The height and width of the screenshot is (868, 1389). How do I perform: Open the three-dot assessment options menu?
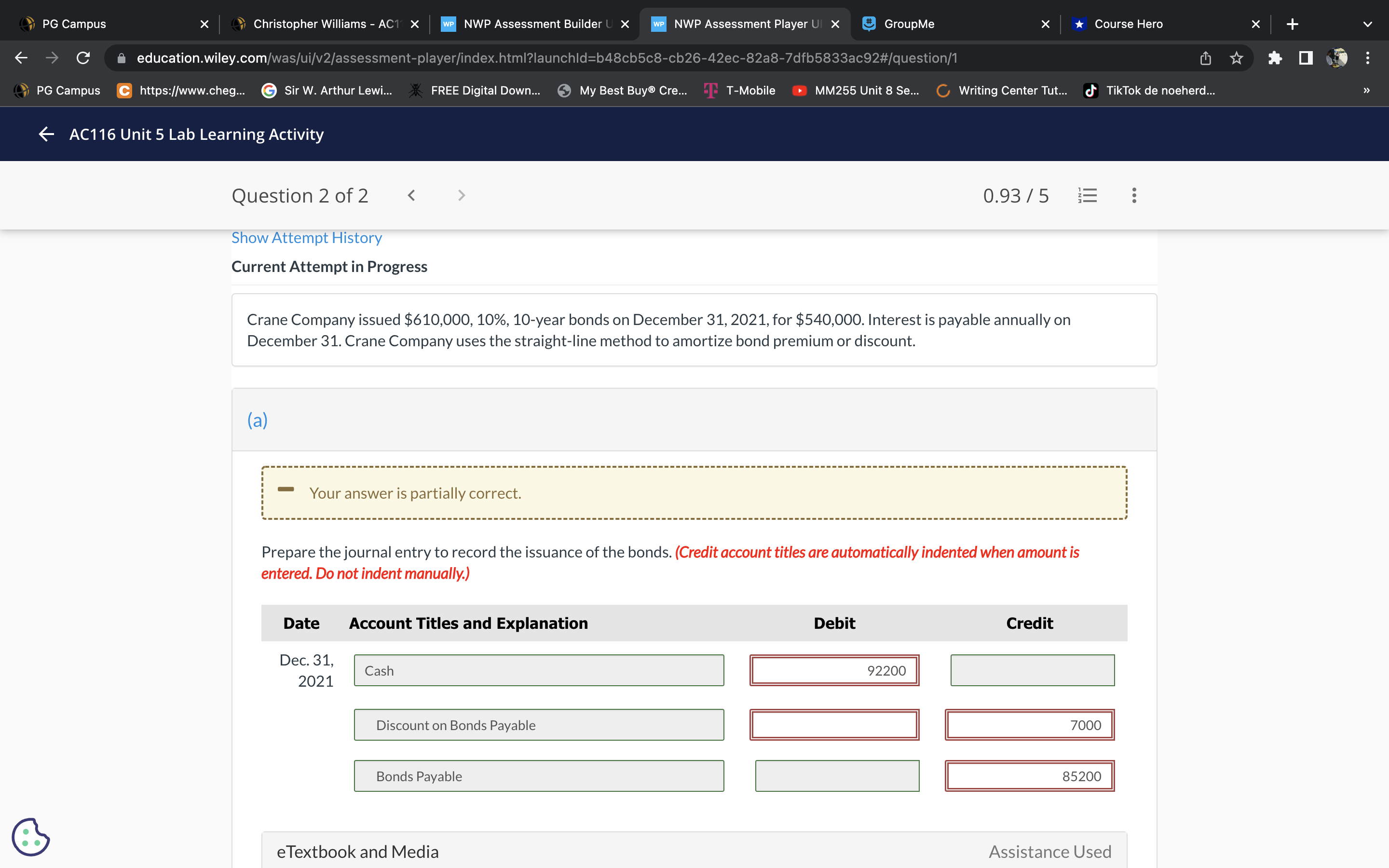(1133, 196)
